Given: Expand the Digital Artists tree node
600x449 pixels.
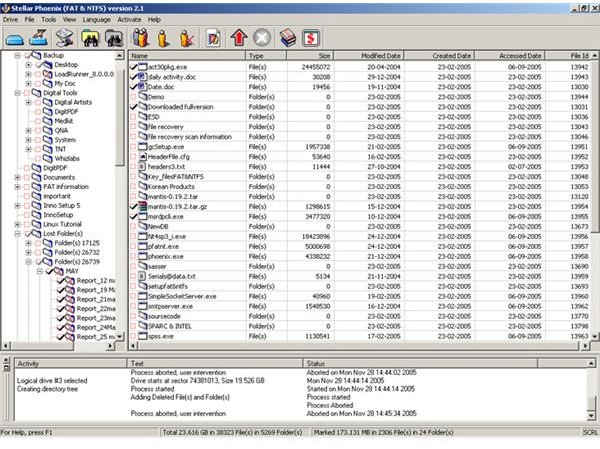Looking at the screenshot, I should tap(28, 102).
